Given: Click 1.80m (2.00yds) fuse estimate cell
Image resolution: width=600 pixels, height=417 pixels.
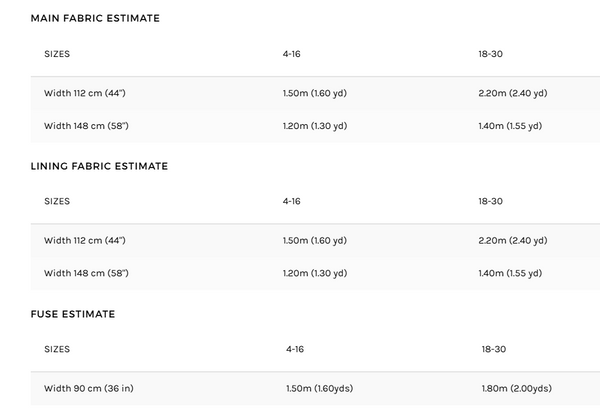Looking at the screenshot, I should [517, 388].
